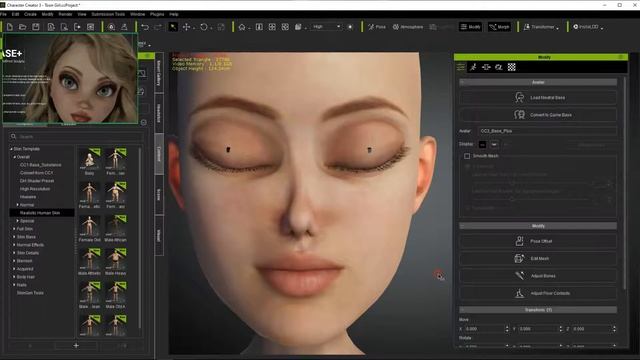Expand the Skin Base tree node
The image size is (640, 360).
point(14,237)
